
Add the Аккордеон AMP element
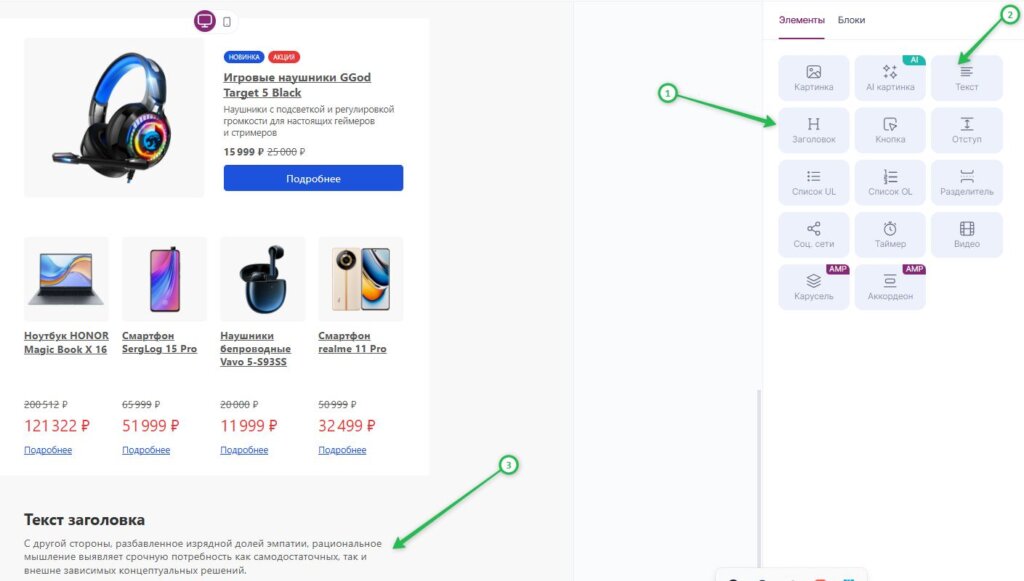(890, 286)
